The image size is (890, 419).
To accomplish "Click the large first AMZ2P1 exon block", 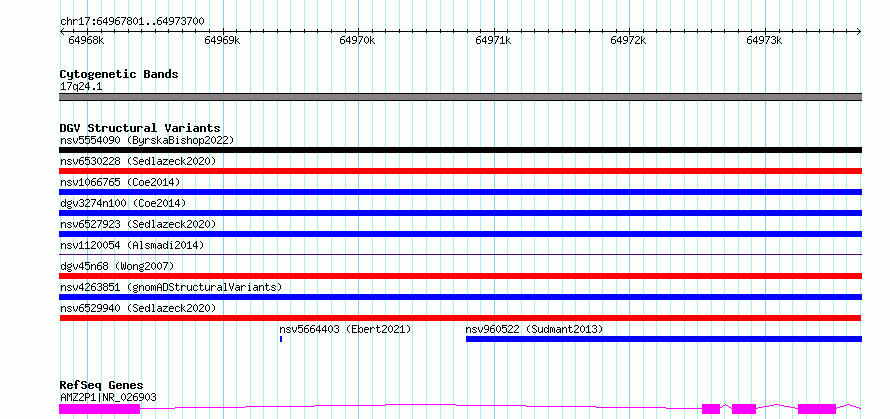I will 99,409.
